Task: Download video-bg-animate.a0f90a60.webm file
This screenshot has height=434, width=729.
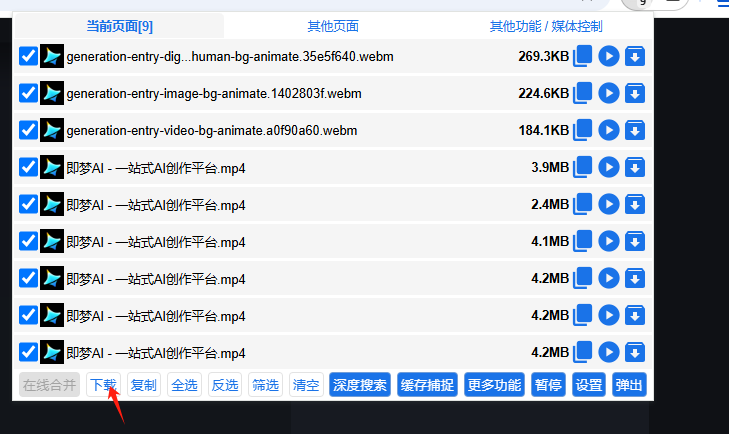Action: [x=635, y=130]
